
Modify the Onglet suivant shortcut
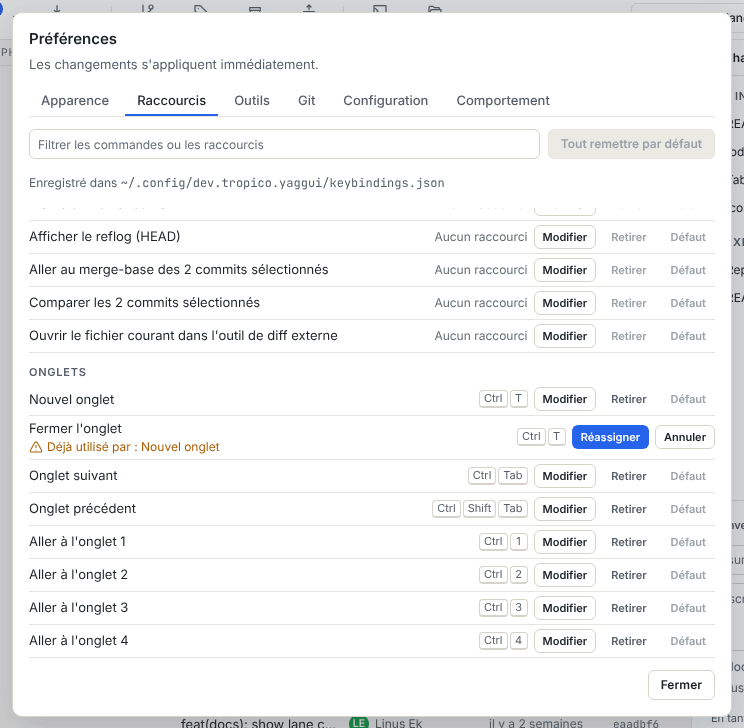[565, 476]
